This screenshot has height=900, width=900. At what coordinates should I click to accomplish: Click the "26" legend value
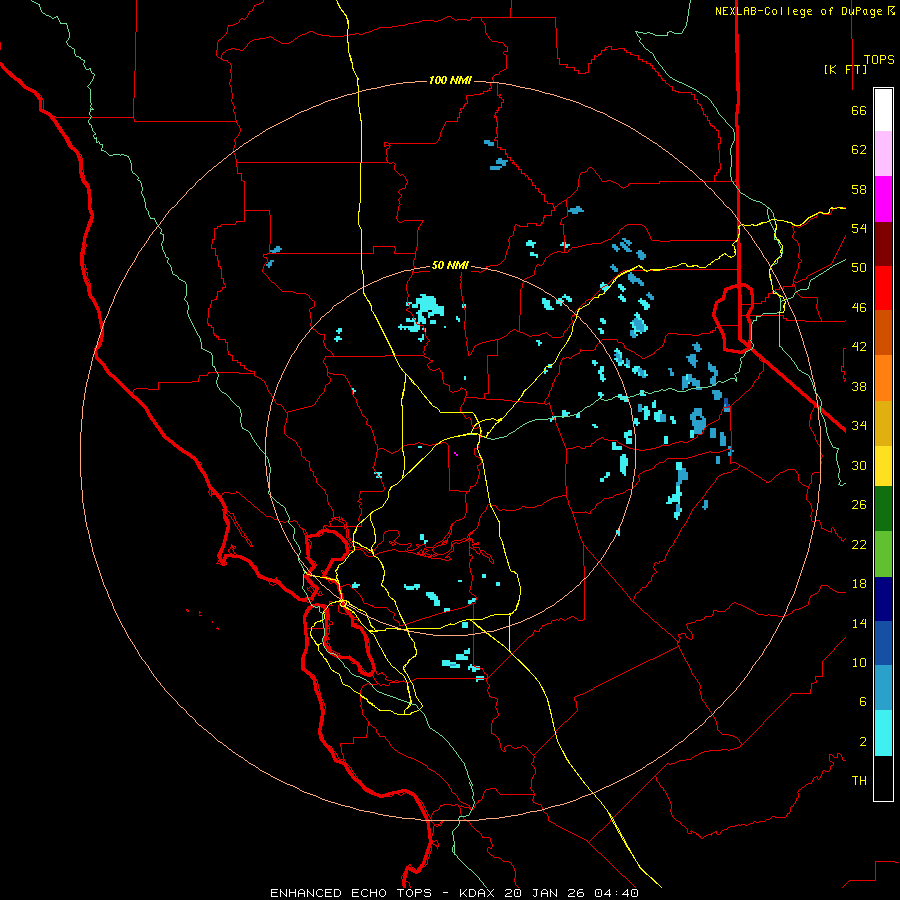[859, 505]
